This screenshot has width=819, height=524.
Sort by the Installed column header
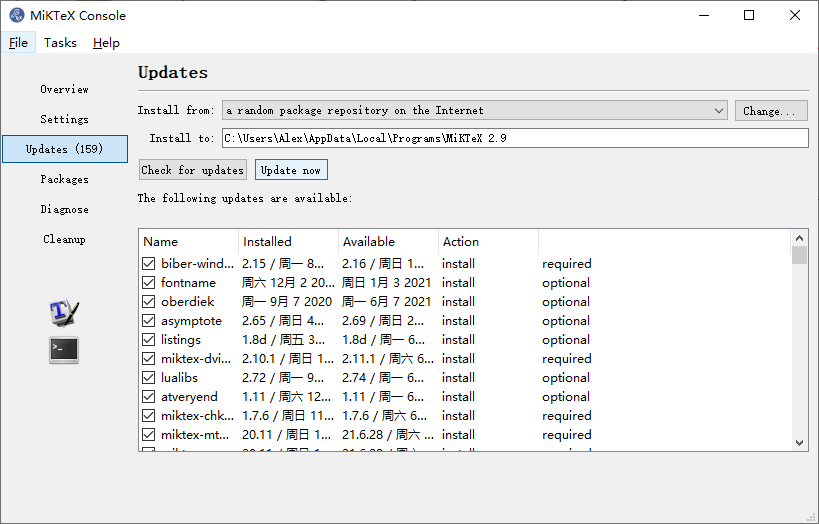(x=288, y=241)
